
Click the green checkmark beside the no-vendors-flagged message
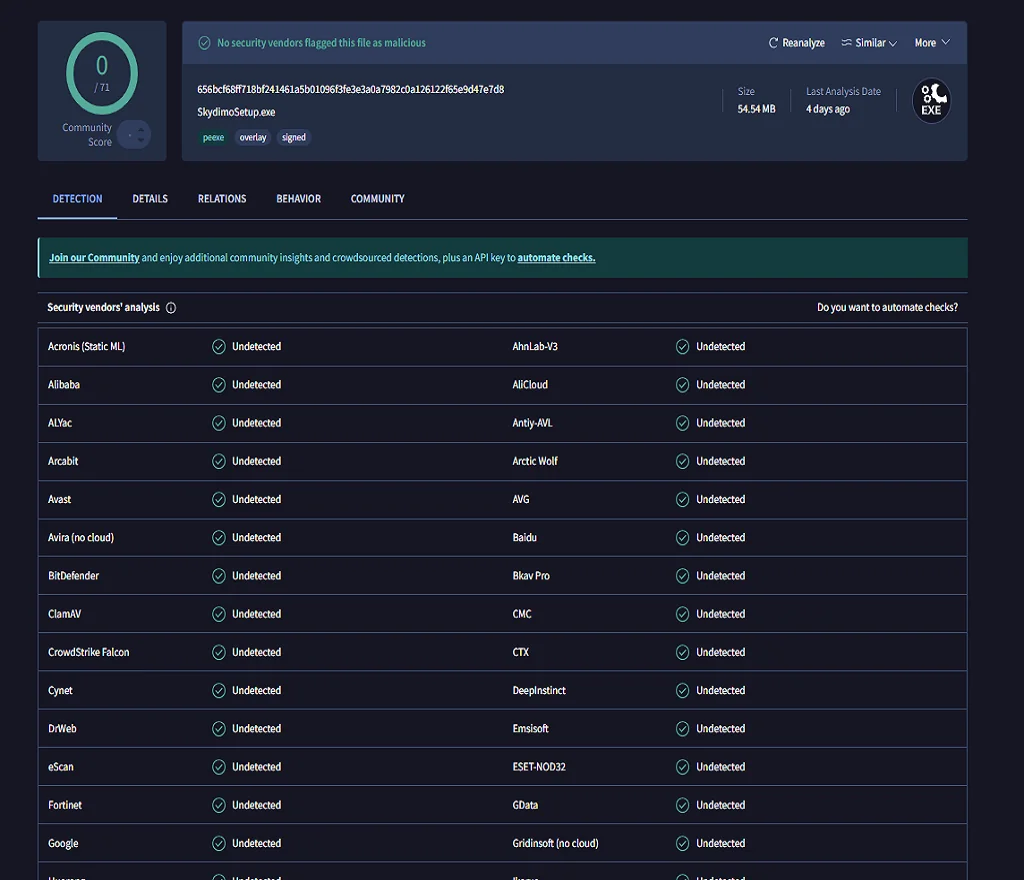[204, 43]
